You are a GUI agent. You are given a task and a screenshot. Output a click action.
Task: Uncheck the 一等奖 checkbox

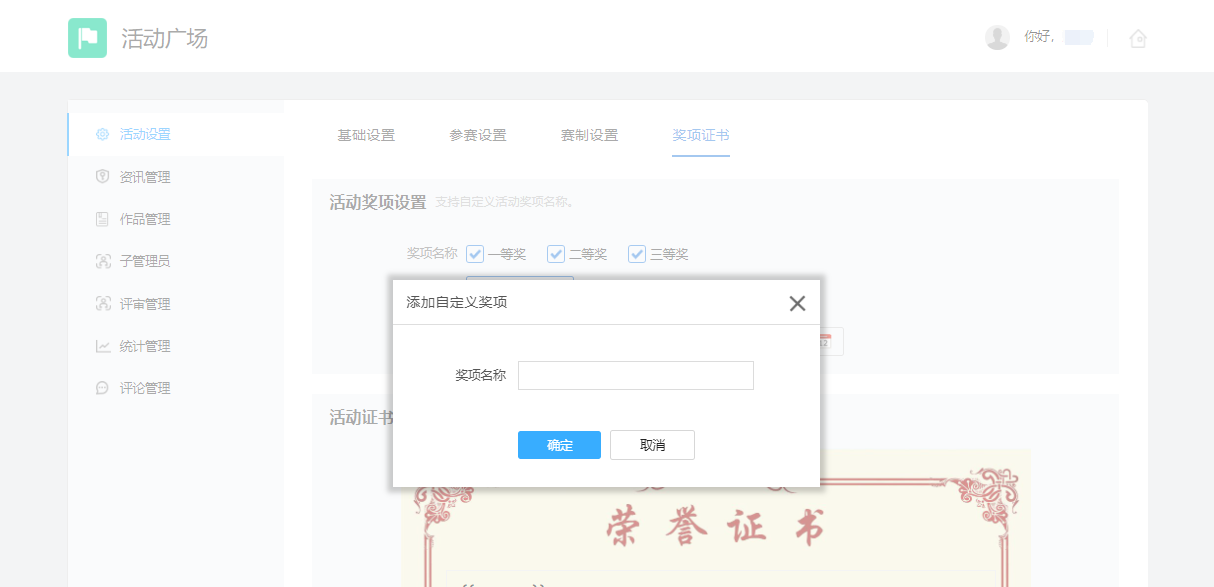(x=475, y=254)
